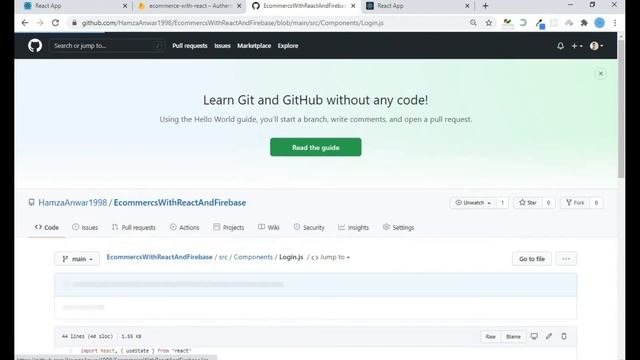The image size is (640, 360).
Task: Select the repository Issues tab
Action: coord(85,227)
